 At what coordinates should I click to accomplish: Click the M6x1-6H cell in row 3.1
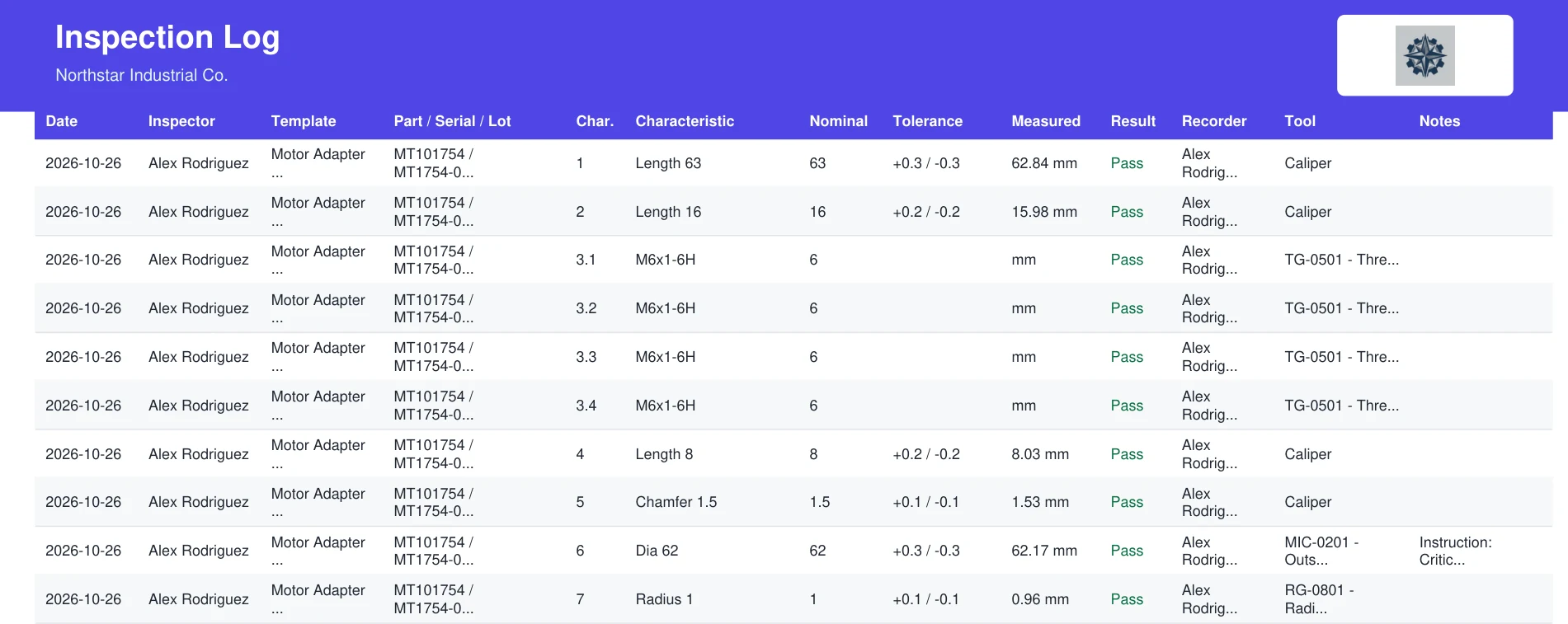(x=666, y=260)
